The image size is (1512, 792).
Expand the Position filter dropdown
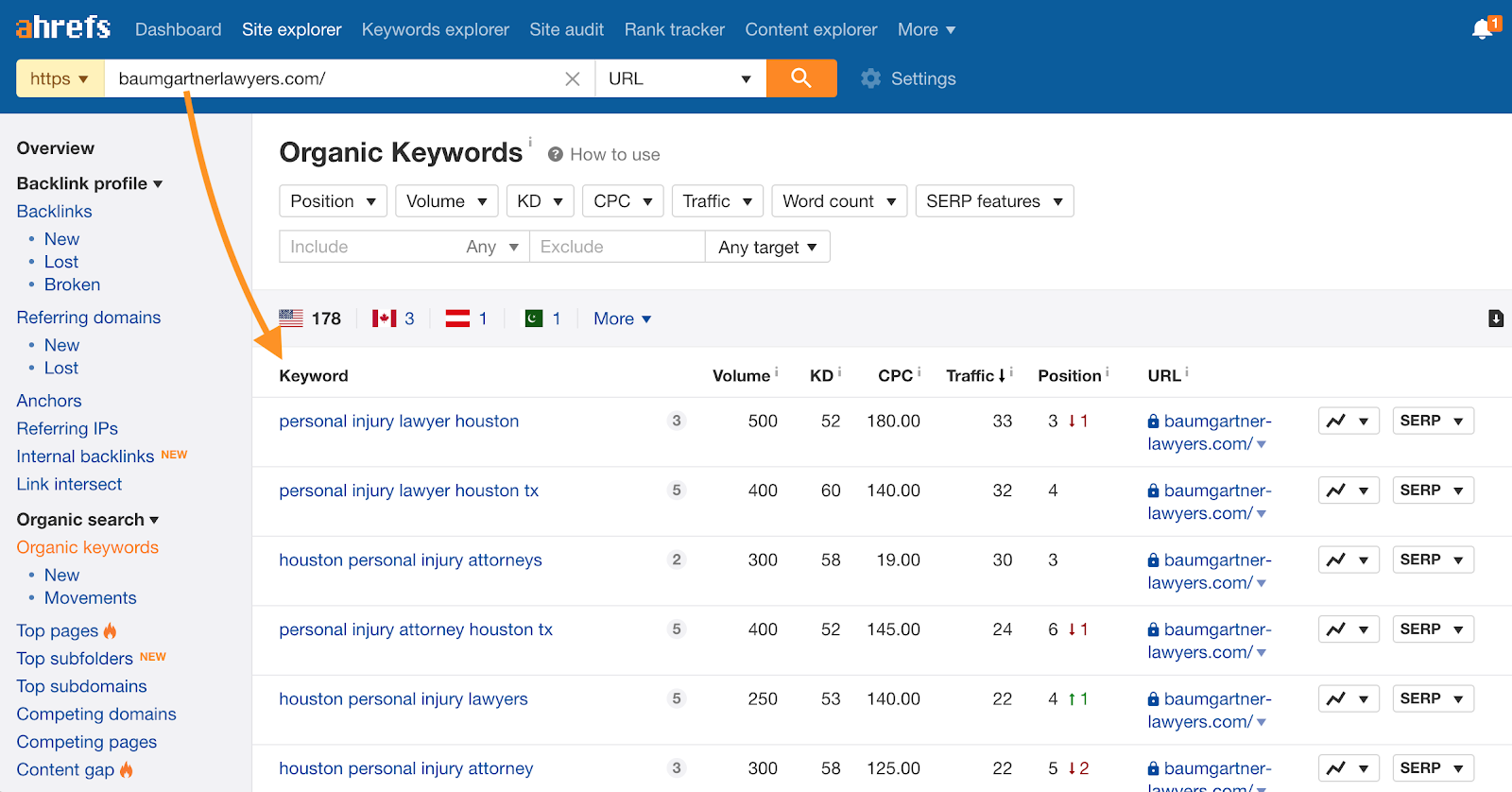[333, 201]
